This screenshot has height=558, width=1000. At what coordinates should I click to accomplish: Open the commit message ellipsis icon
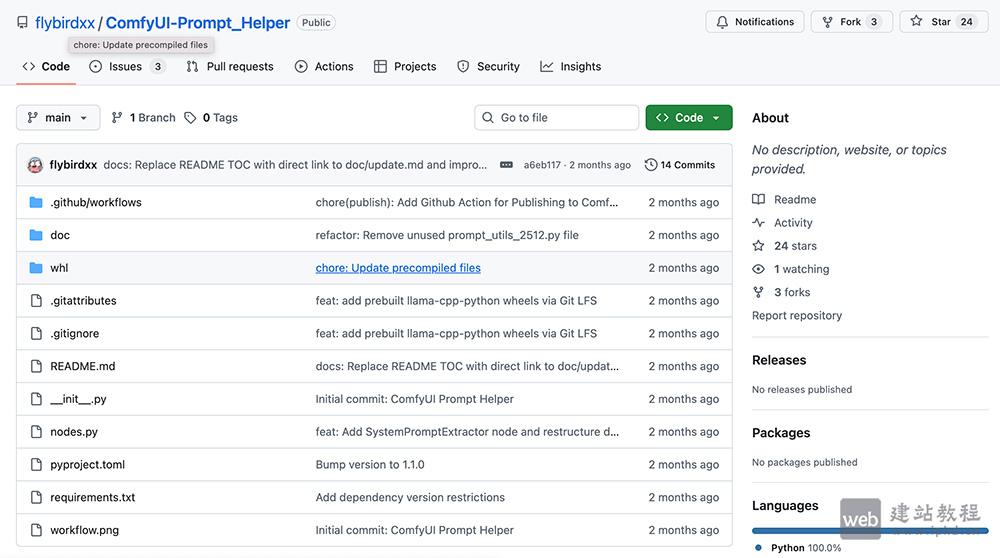pos(506,165)
